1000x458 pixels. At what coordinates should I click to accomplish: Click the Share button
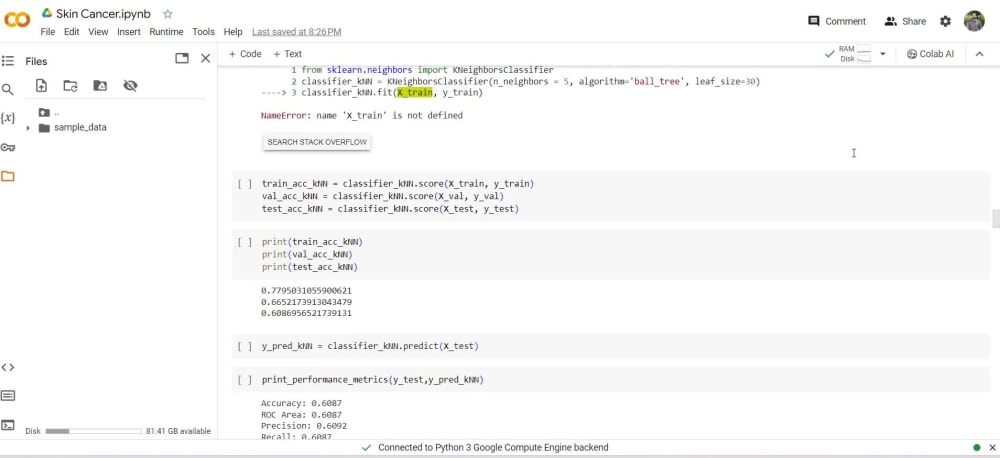click(905, 21)
